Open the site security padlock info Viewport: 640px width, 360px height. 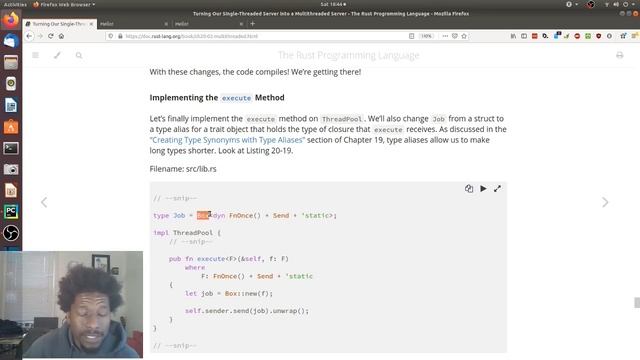coord(120,36)
